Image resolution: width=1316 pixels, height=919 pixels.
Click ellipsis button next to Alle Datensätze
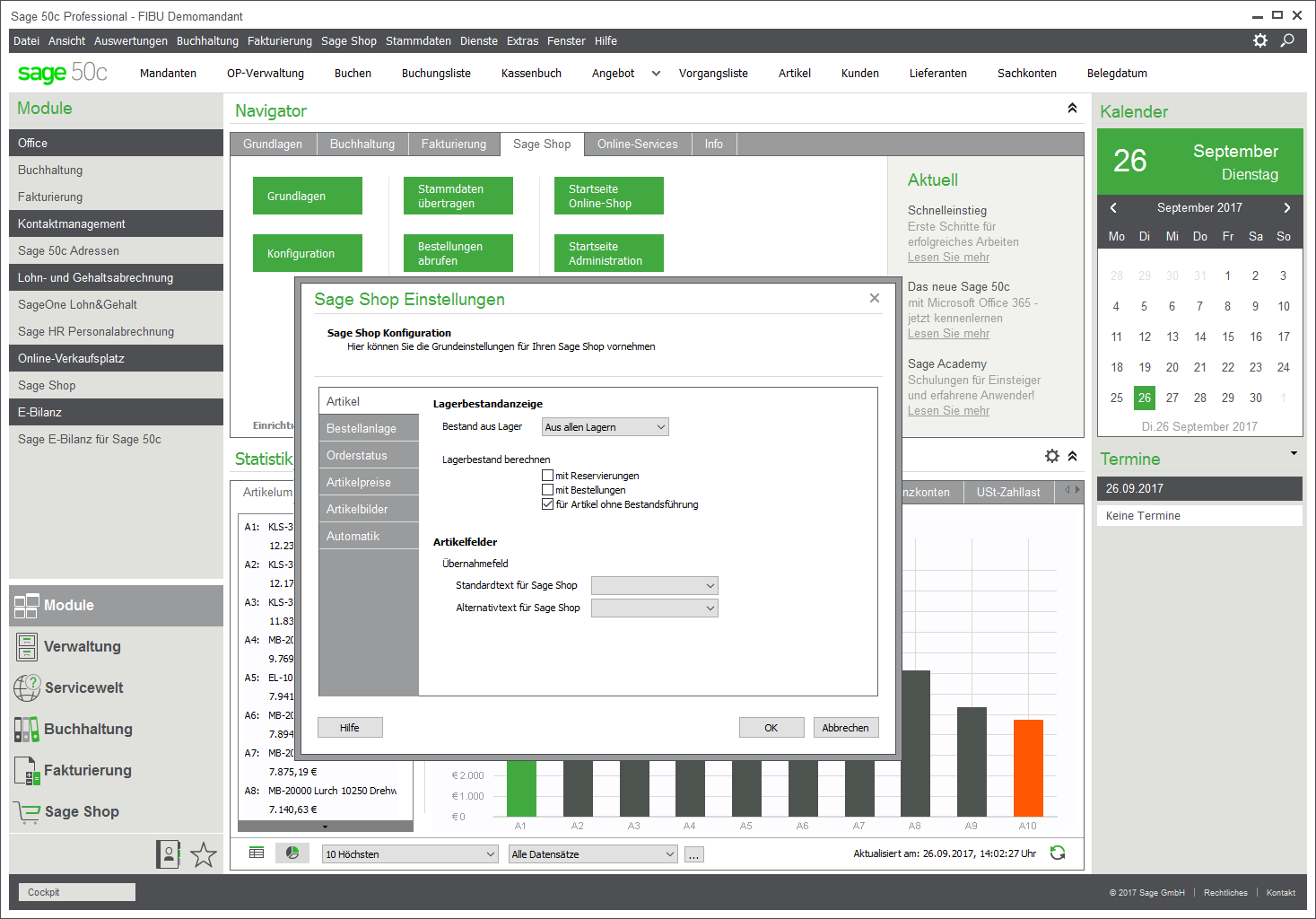694,854
